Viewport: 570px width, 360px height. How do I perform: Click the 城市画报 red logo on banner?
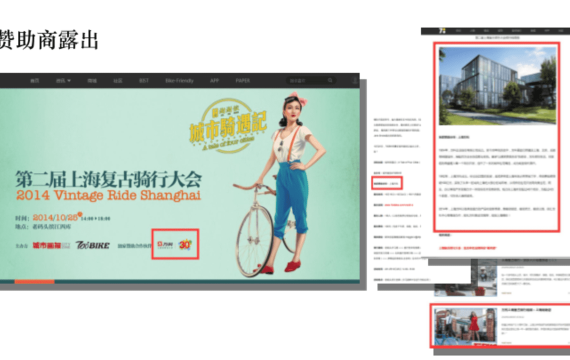tap(51, 246)
